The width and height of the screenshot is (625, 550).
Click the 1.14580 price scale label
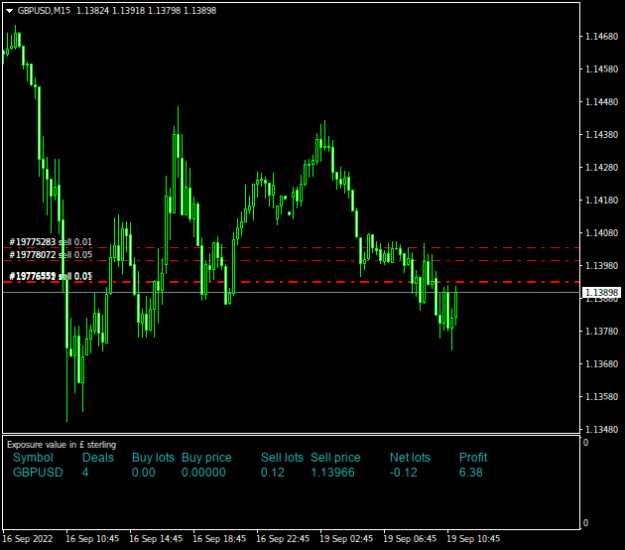coord(601,69)
